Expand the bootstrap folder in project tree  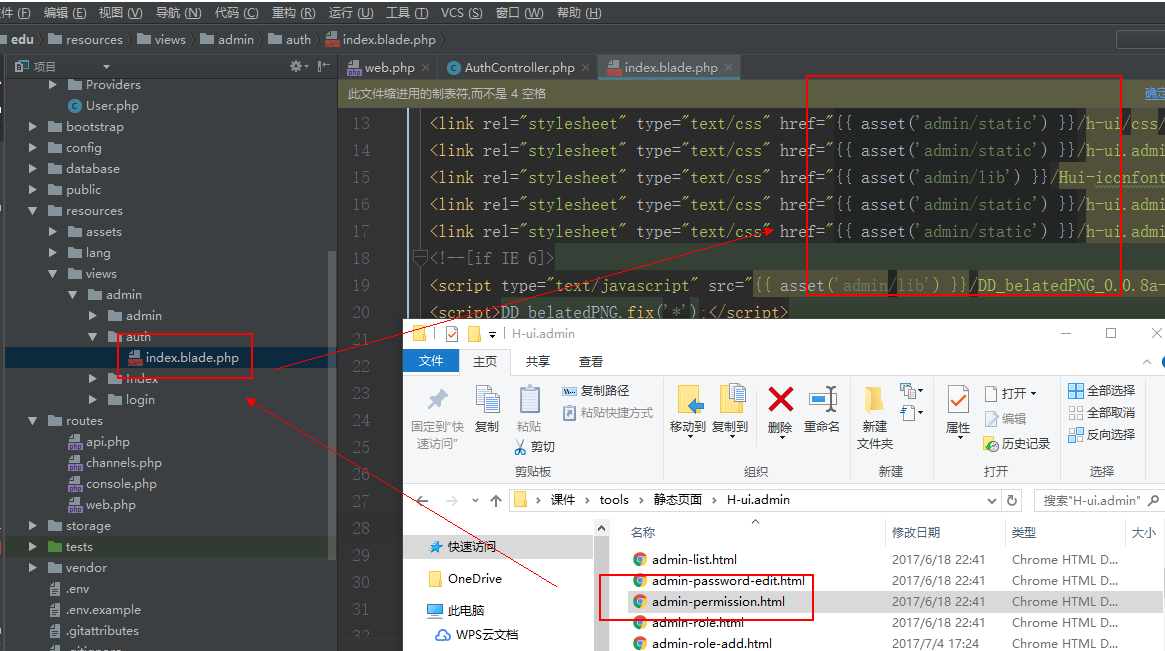33,127
